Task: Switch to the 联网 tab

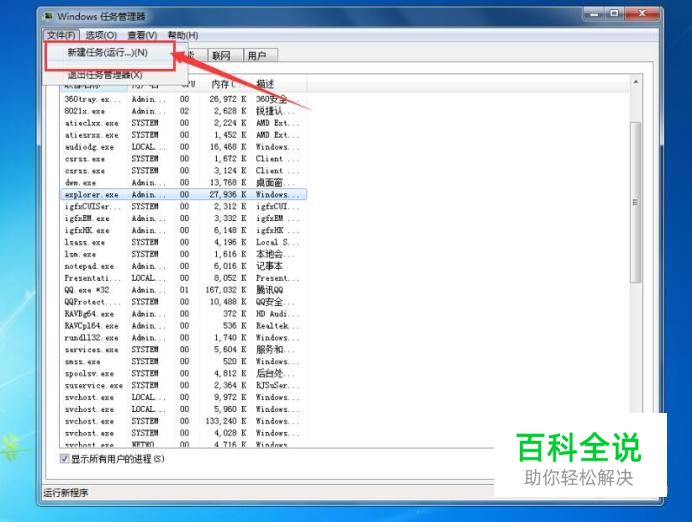Action: click(225, 55)
